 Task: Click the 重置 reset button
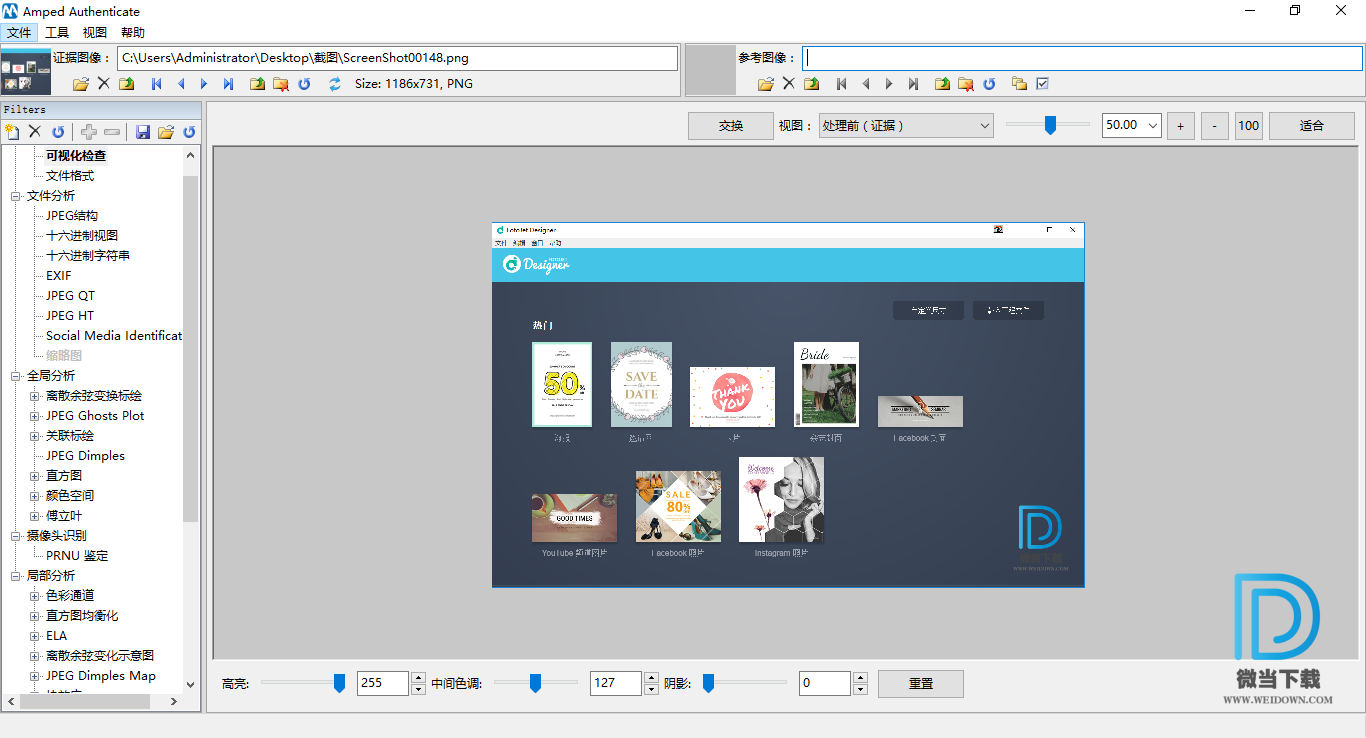coord(921,684)
